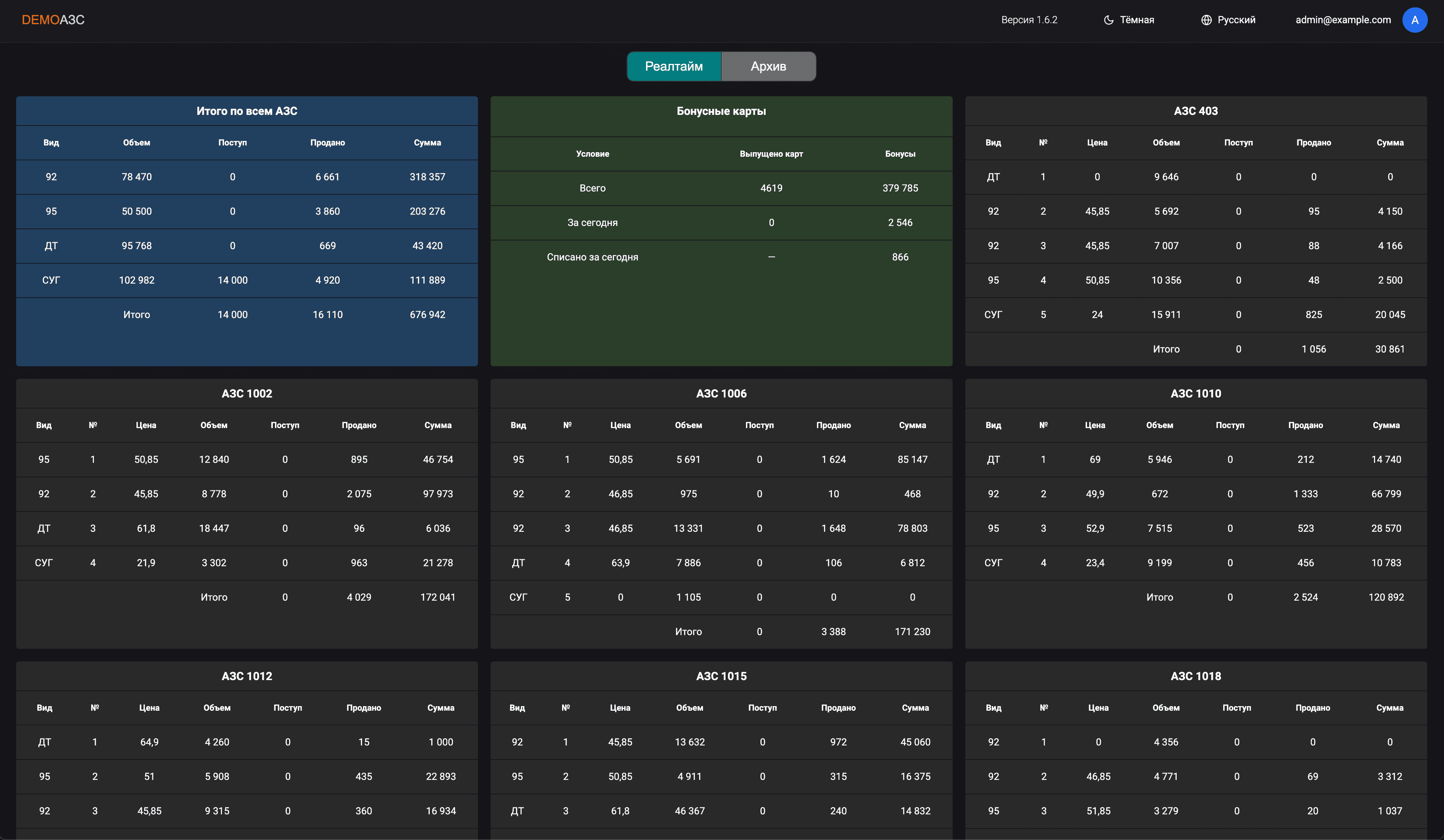Open the Бонусные карты panel header

point(721,111)
